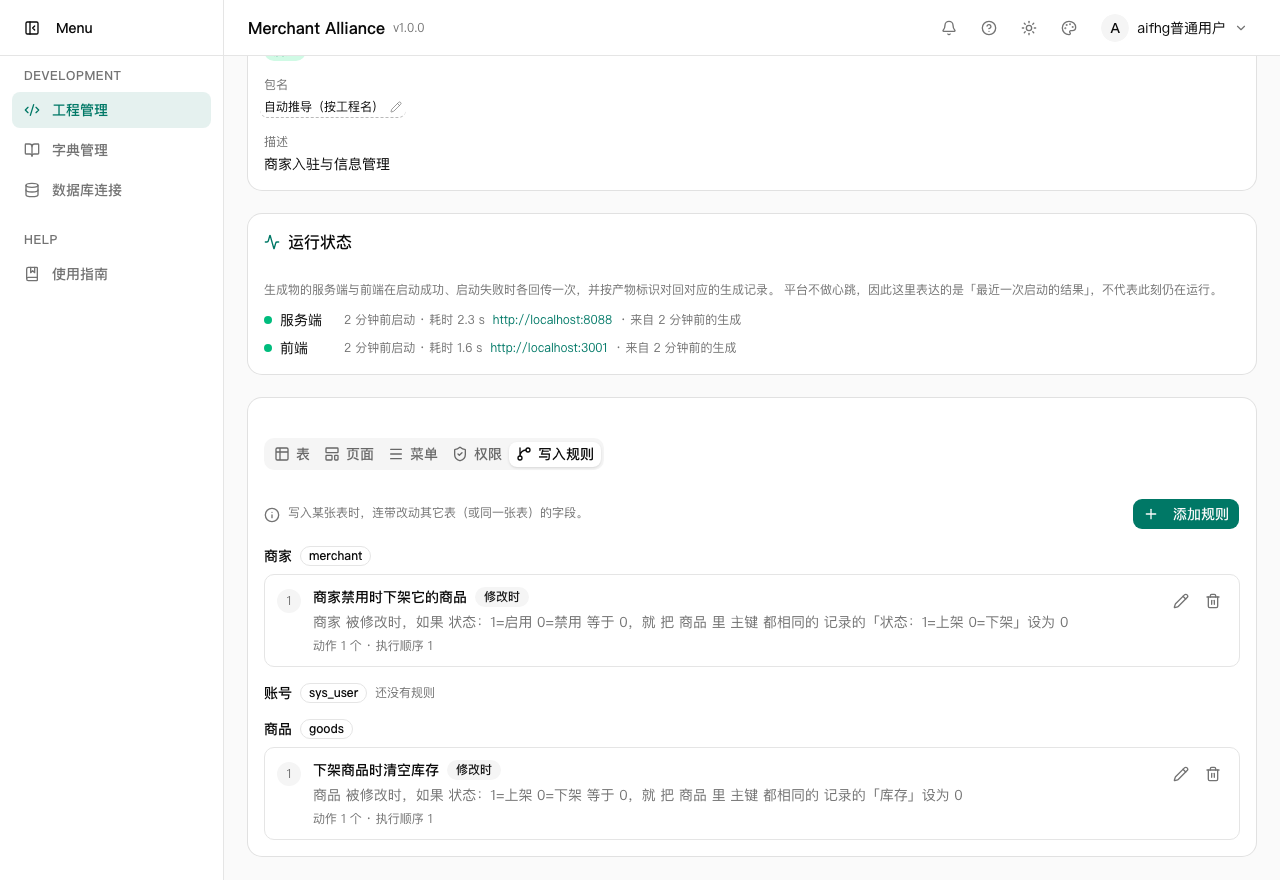Image resolution: width=1280 pixels, height=880 pixels.
Task: Click the rule title 商家禁用时下架它的商品
Action: [390, 597]
